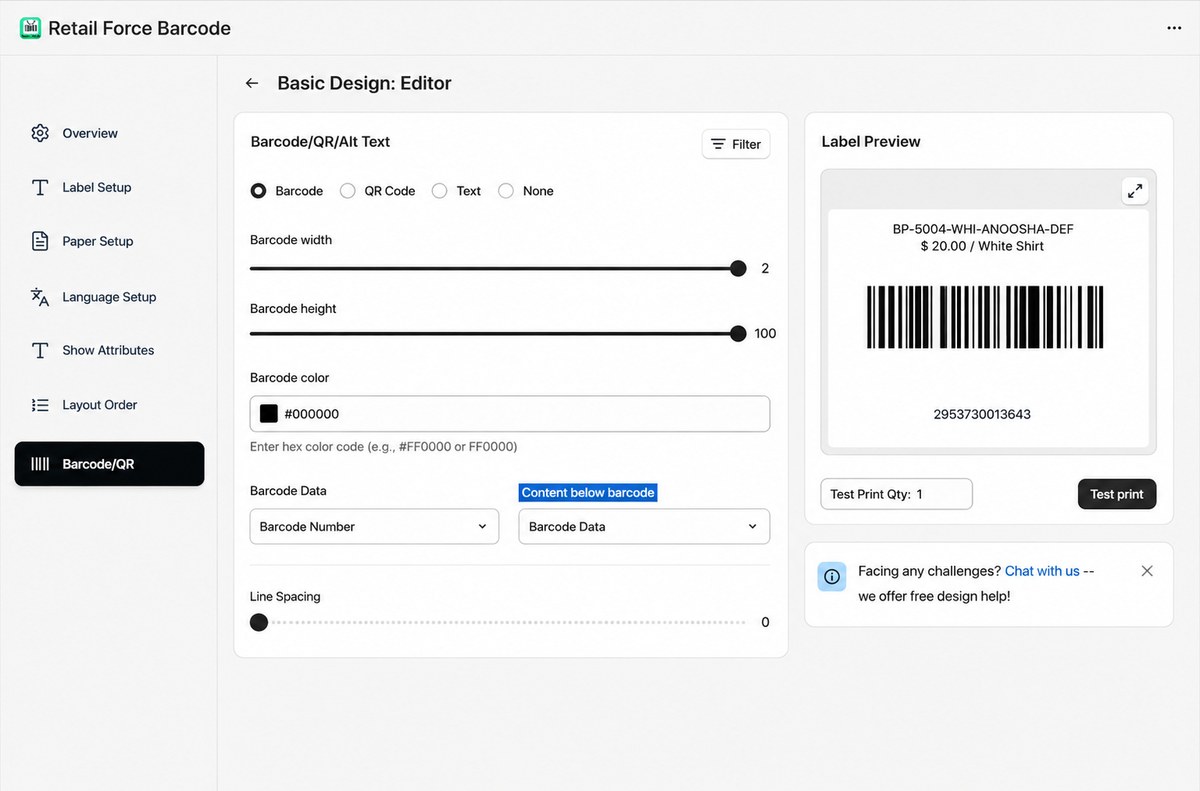This screenshot has height=791, width=1200.
Task: Click the barcode color hex input field
Action: [510, 414]
